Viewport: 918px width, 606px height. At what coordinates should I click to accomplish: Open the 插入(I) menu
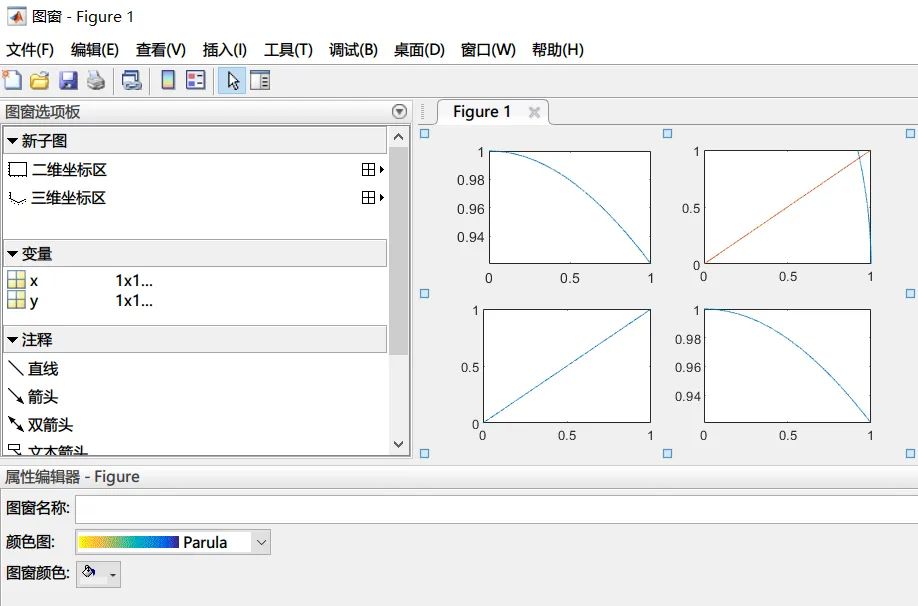click(x=224, y=50)
